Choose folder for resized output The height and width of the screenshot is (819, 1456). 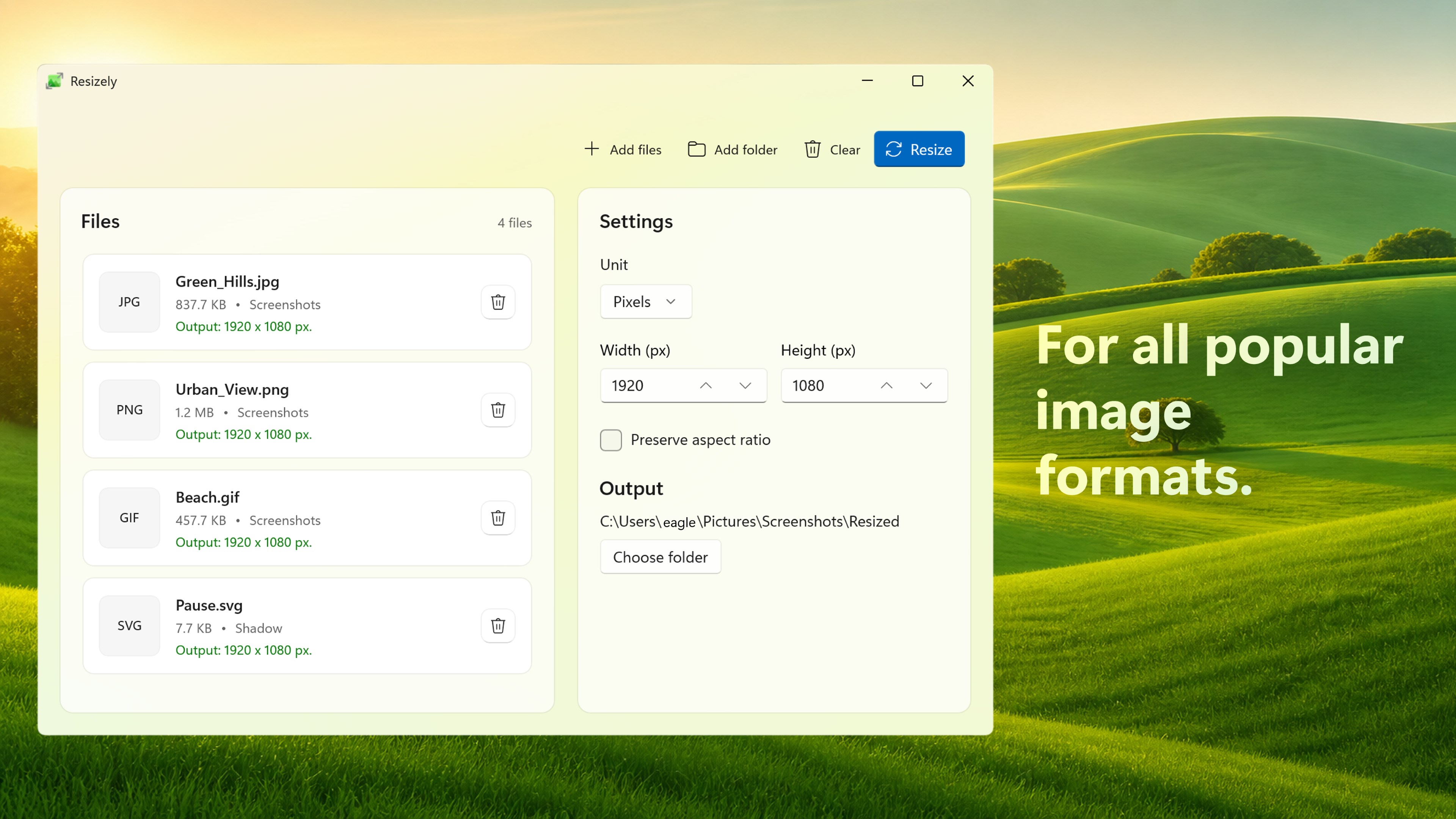660,557
